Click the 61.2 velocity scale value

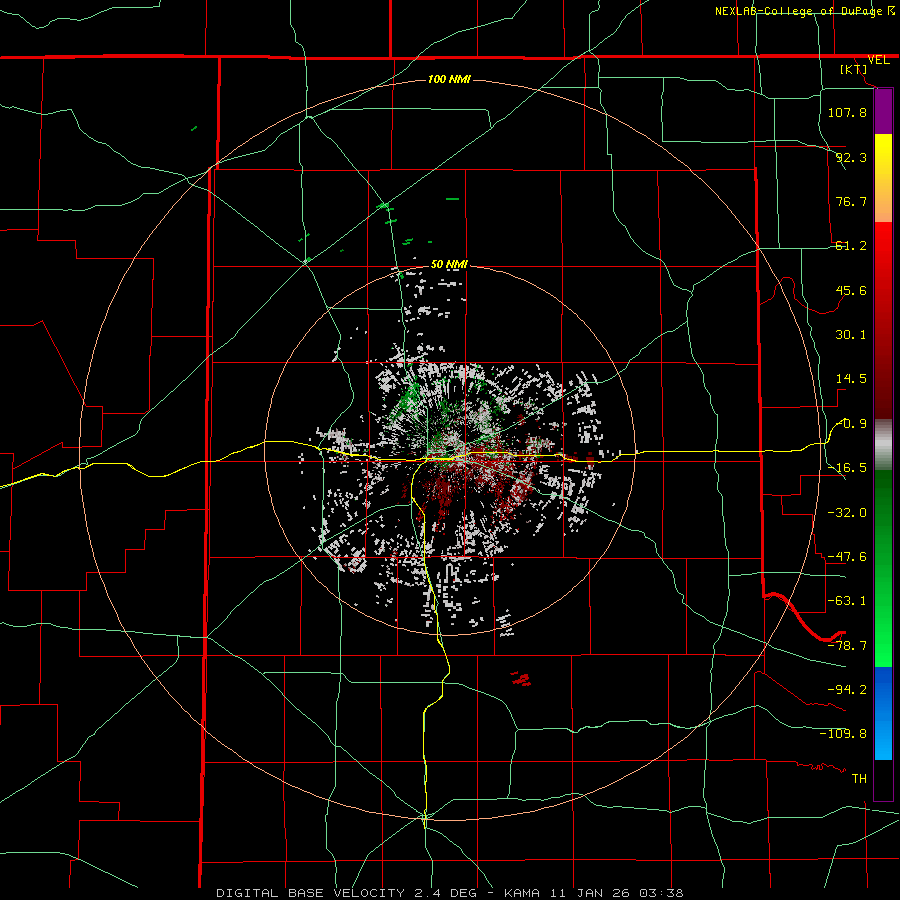coord(851,246)
